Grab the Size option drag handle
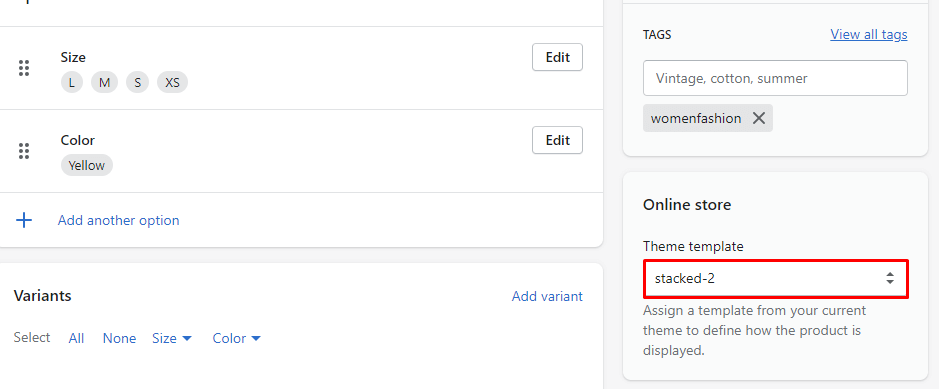The width and height of the screenshot is (939, 389). point(24,68)
